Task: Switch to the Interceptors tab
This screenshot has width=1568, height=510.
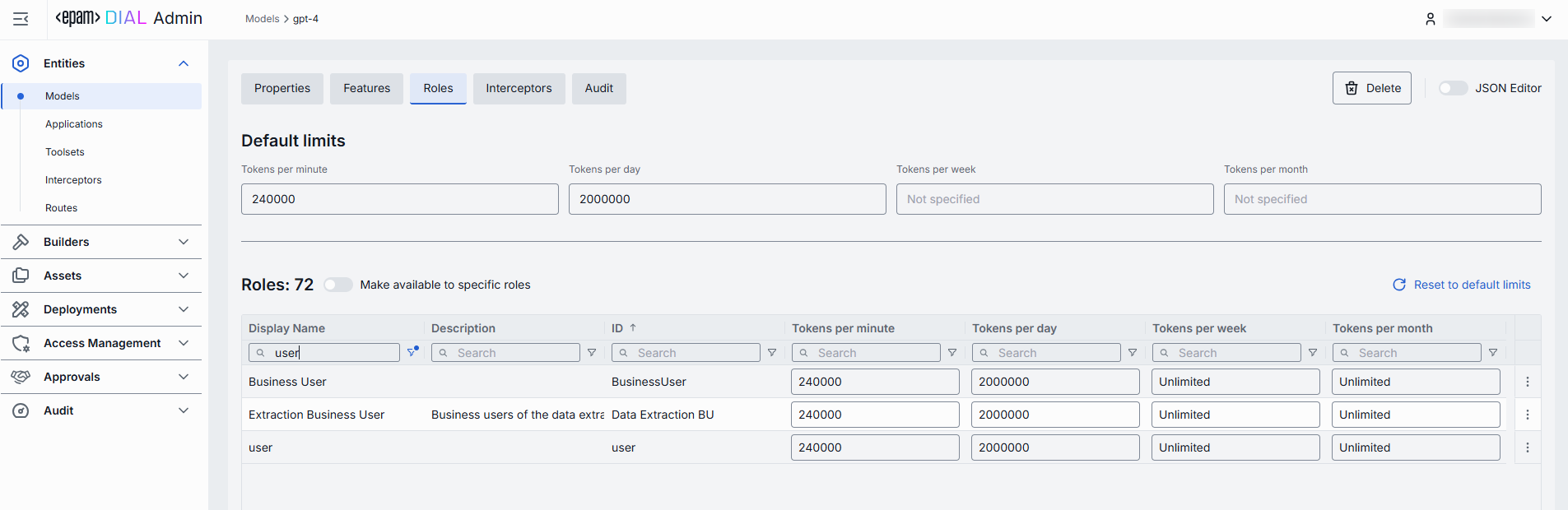Action: pyautogui.click(x=519, y=88)
